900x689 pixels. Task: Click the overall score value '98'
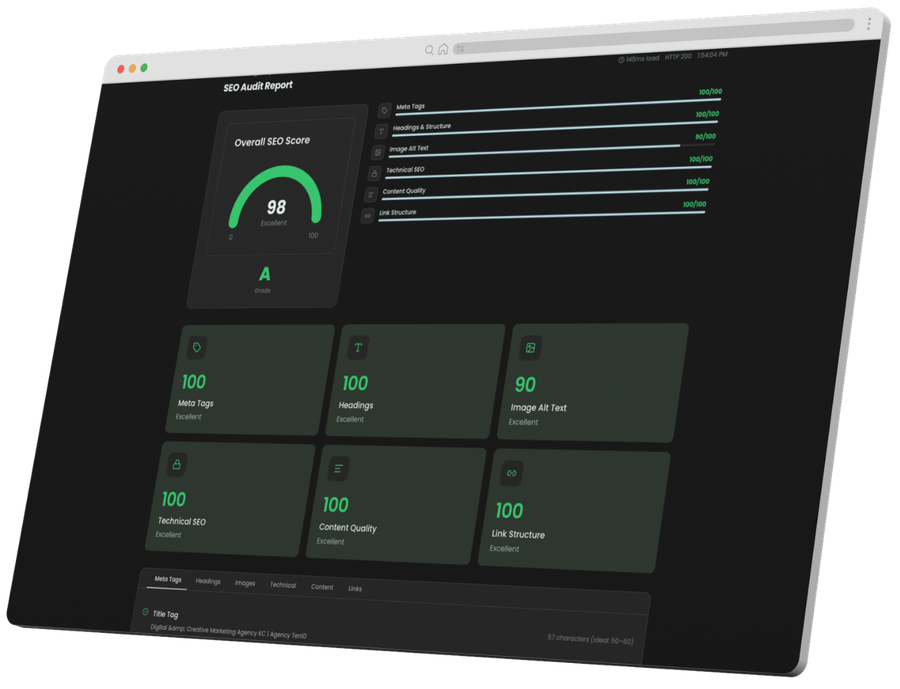[x=276, y=207]
